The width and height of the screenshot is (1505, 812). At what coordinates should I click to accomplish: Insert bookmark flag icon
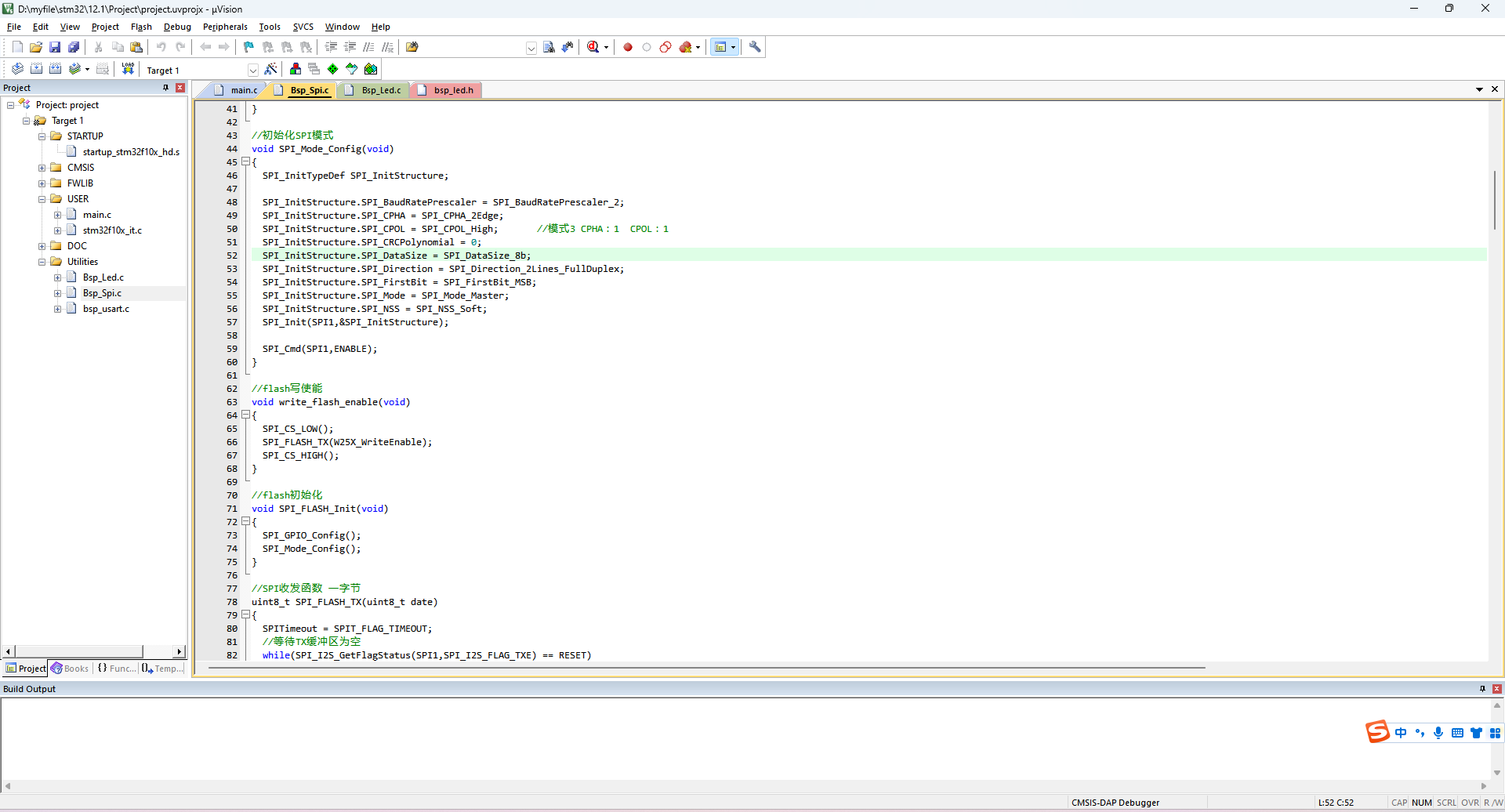248,47
